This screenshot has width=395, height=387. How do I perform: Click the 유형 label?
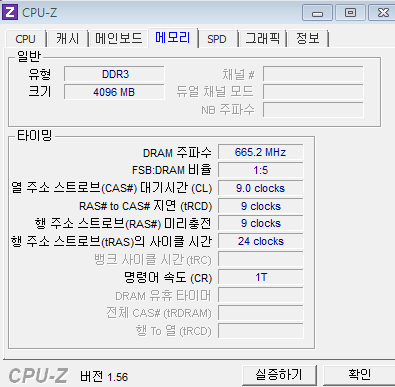pyautogui.click(x=40, y=74)
